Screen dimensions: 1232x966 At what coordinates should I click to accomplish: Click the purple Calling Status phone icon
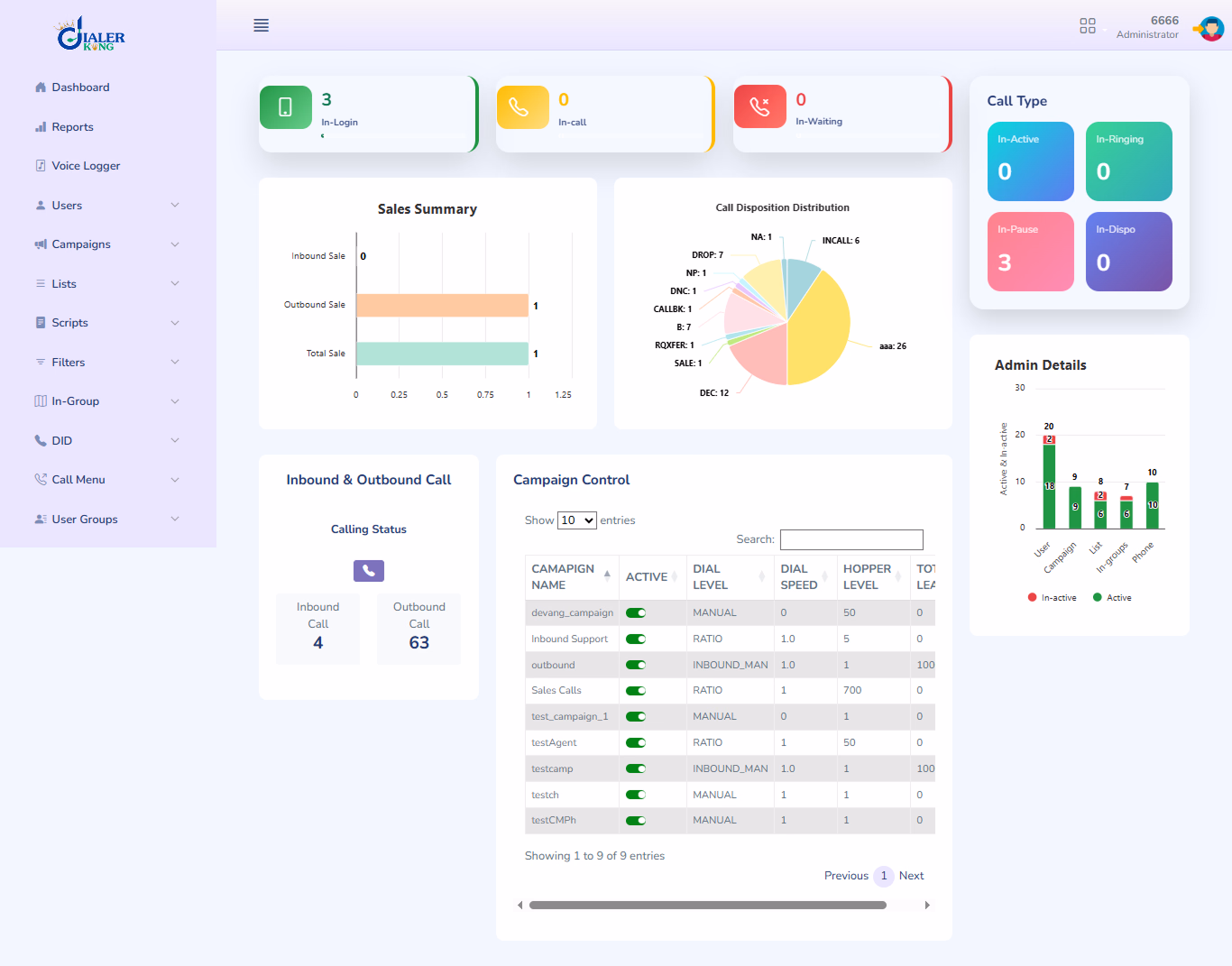coord(369,571)
